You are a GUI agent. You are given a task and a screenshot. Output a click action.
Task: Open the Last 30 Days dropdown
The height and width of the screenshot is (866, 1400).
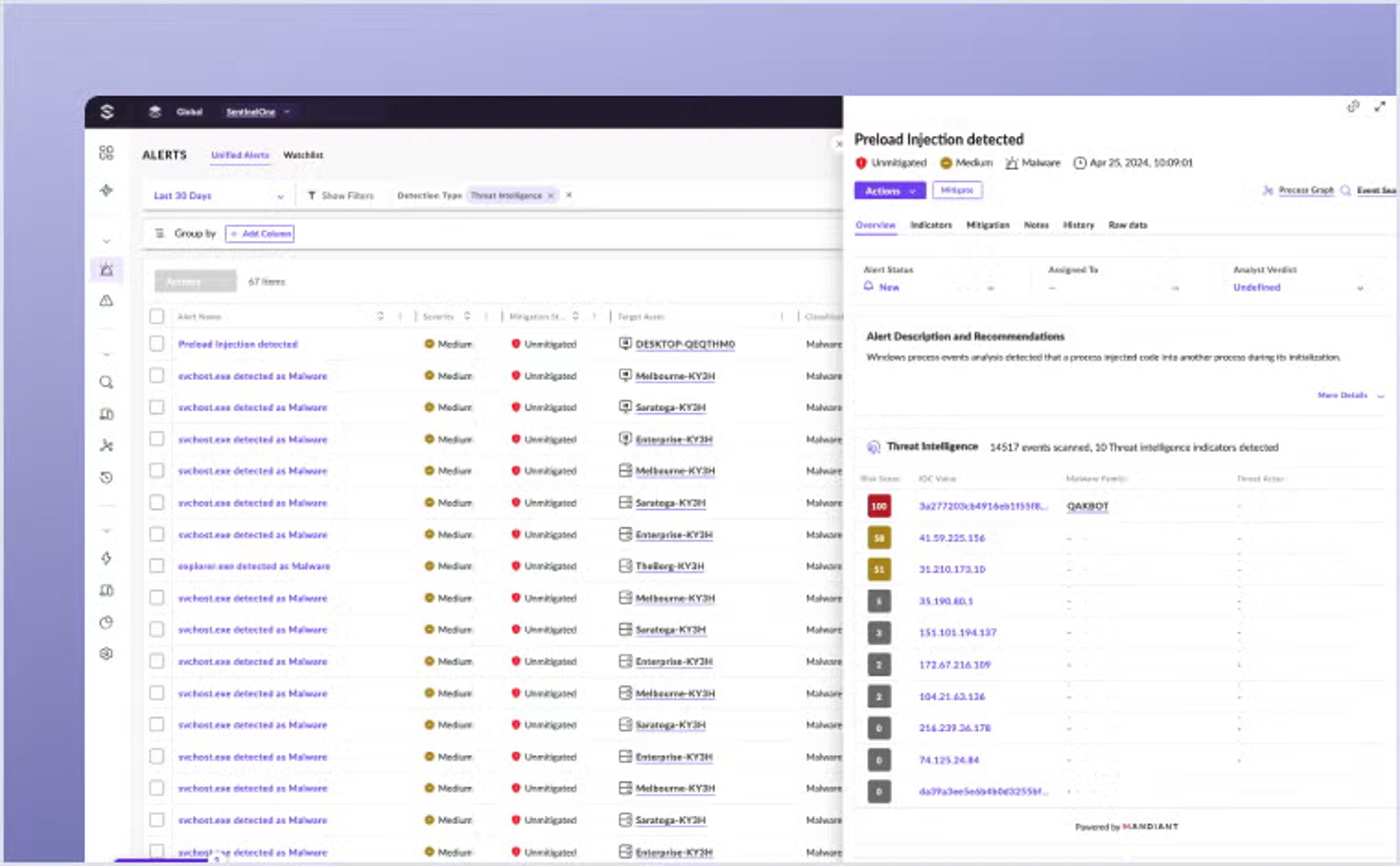(x=218, y=196)
